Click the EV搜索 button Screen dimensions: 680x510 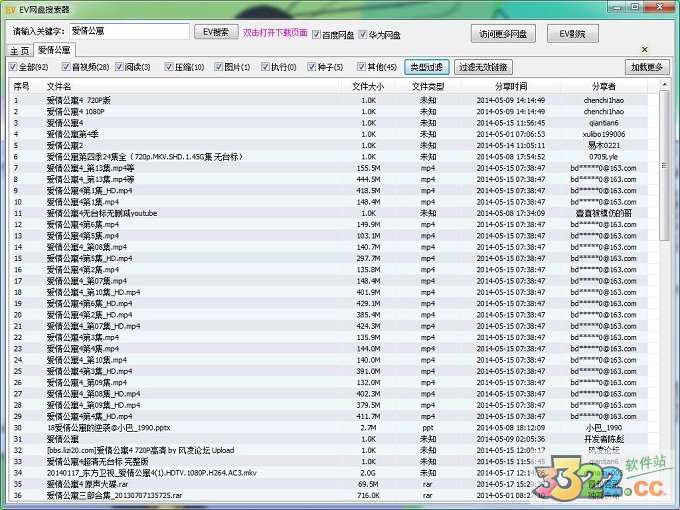click(216, 32)
